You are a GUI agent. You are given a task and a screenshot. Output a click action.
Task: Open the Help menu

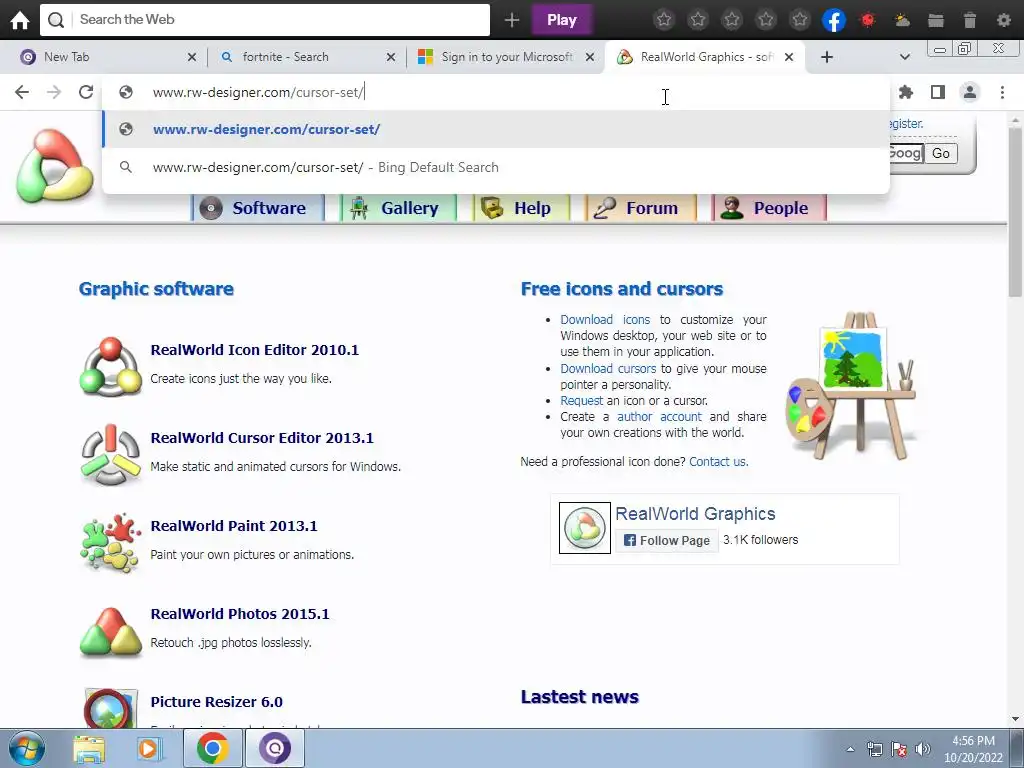pos(521,208)
